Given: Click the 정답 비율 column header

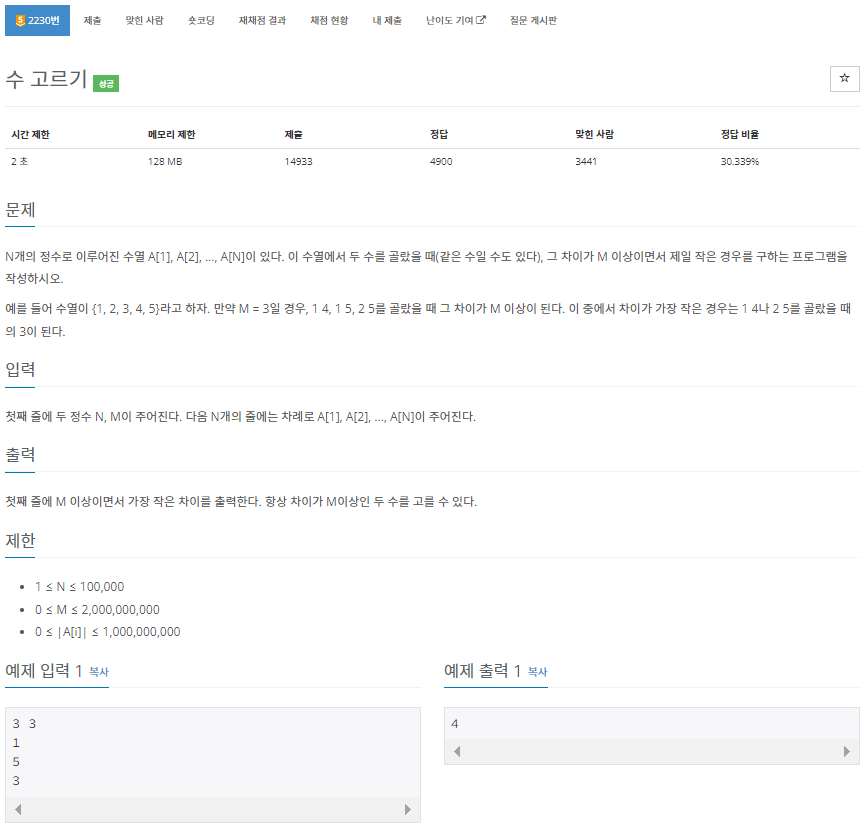Looking at the screenshot, I should (740, 134).
